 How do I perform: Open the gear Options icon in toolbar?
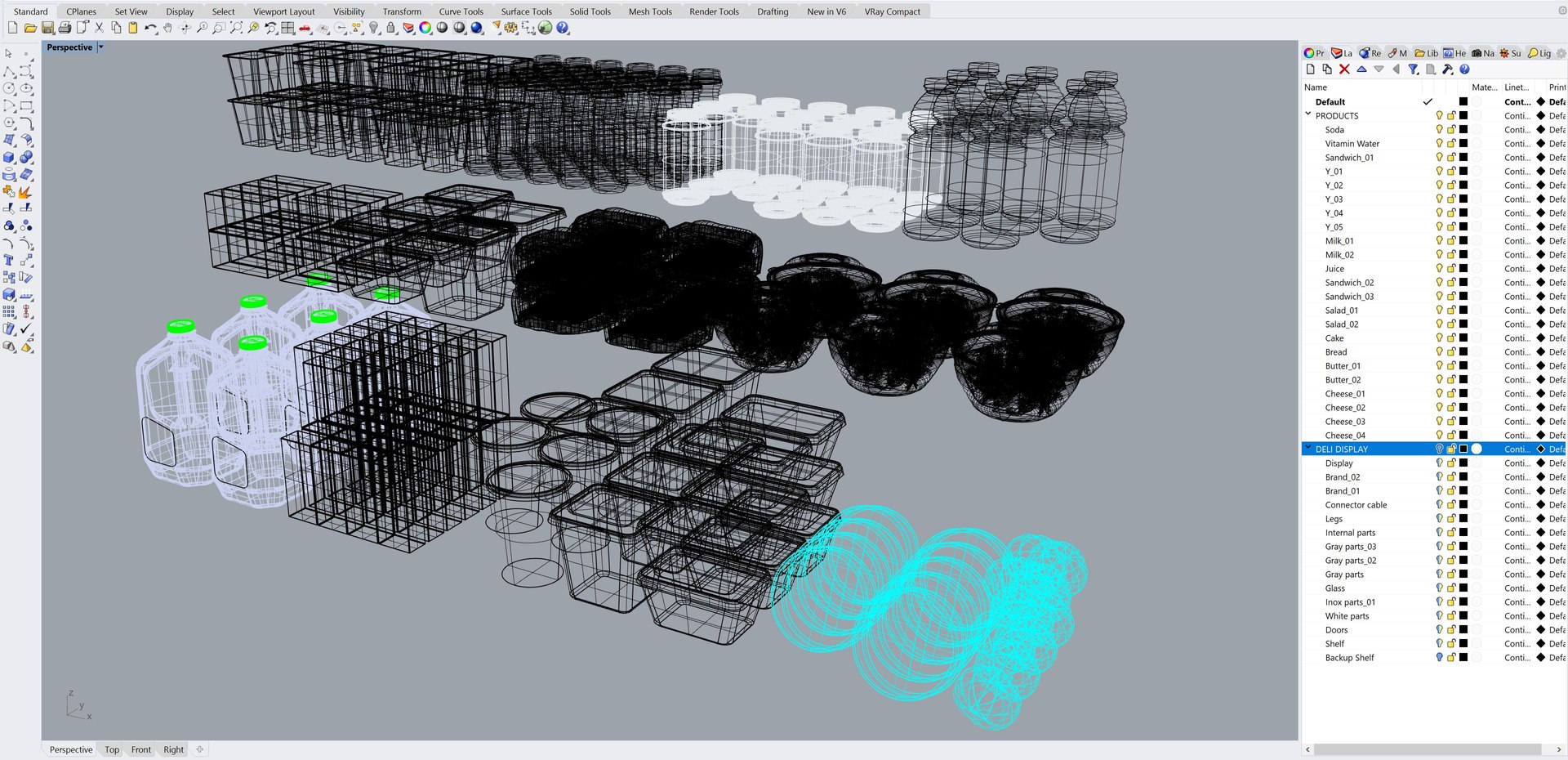coord(511,28)
